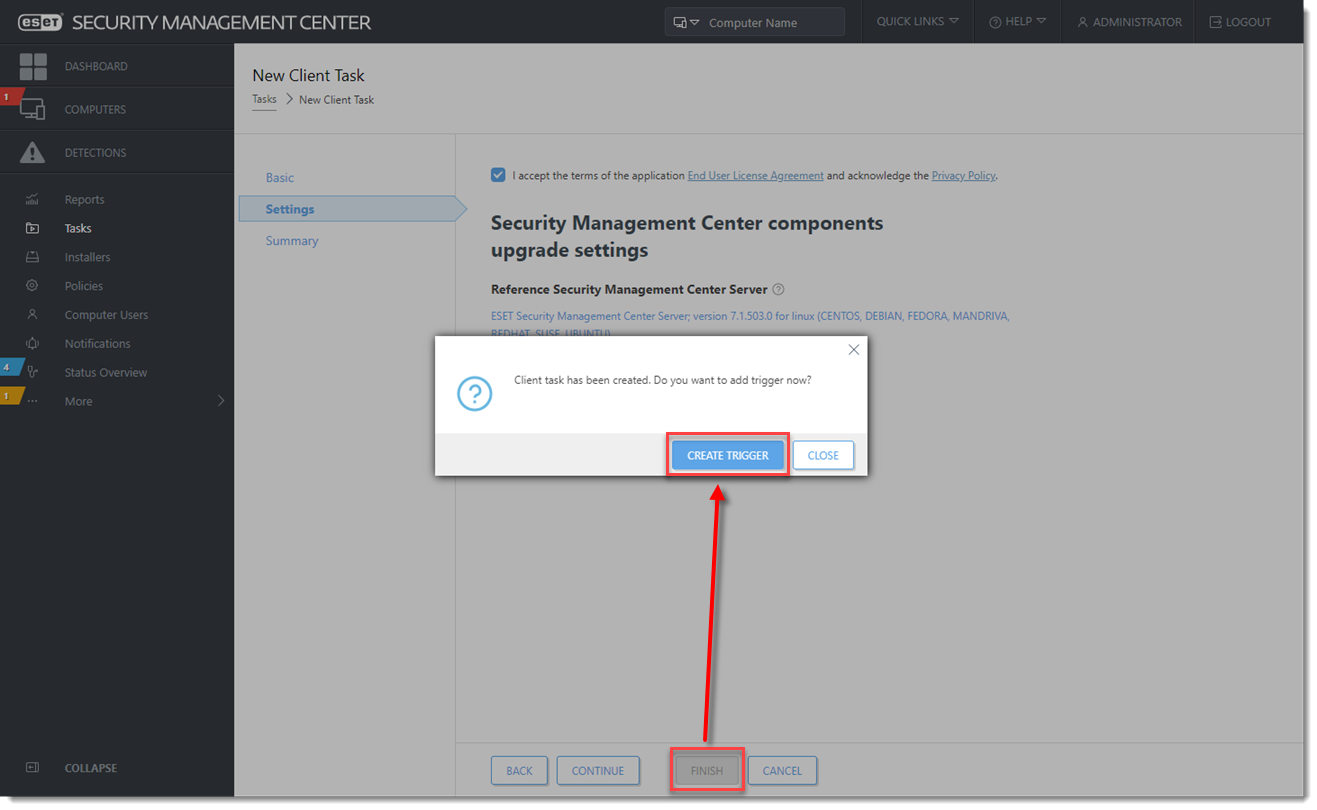
Task: Click ESET Security Management Center Server version link
Action: tap(750, 324)
